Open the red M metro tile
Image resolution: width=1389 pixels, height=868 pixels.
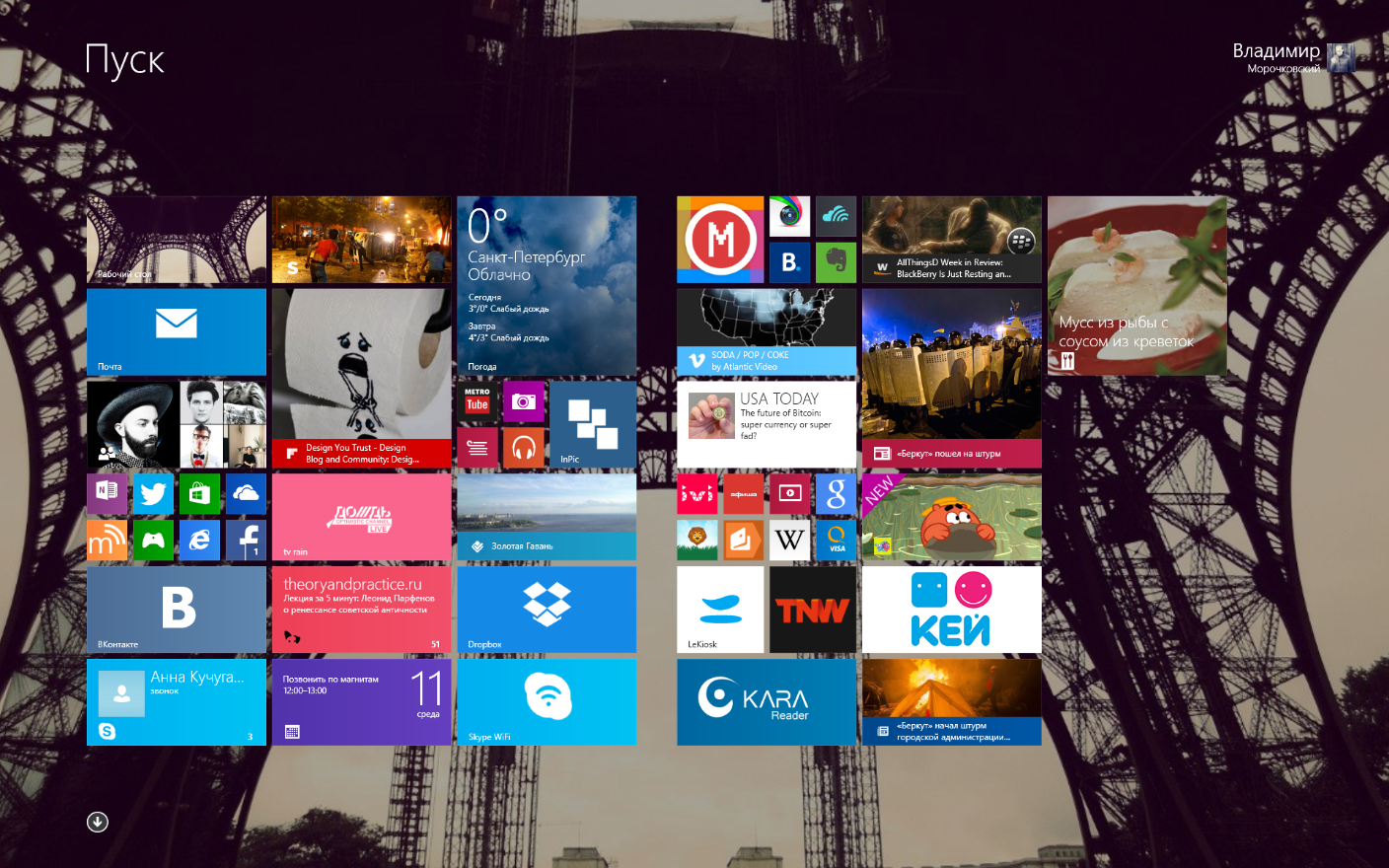click(x=720, y=240)
